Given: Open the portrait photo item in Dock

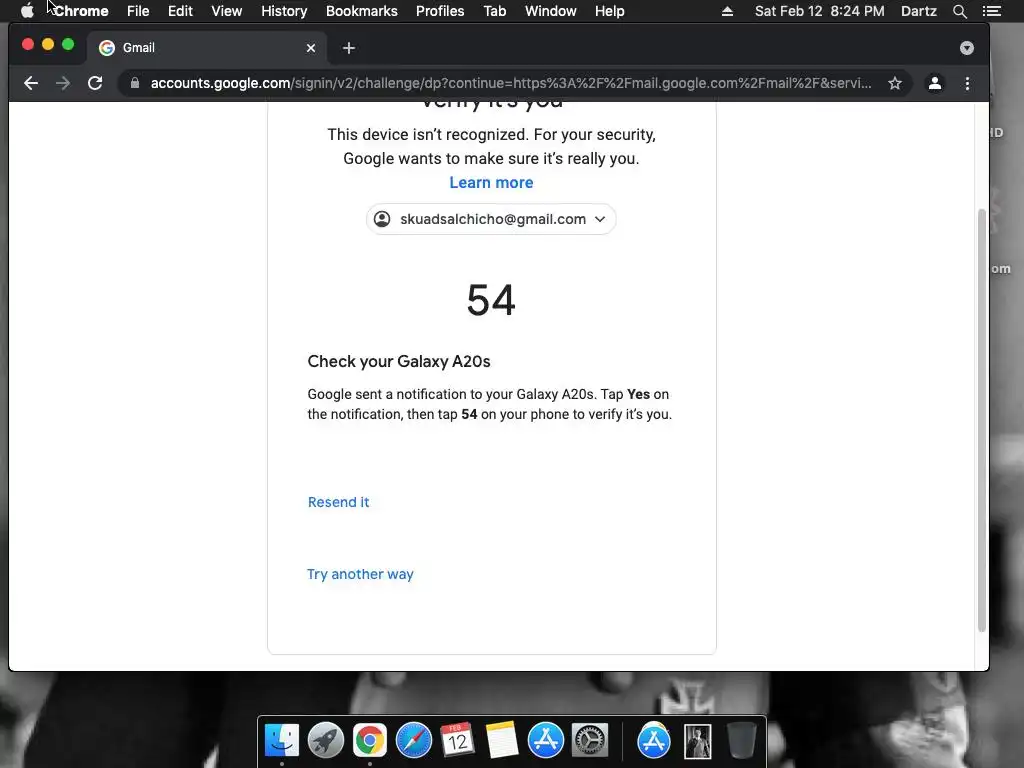Looking at the screenshot, I should pos(697,742).
